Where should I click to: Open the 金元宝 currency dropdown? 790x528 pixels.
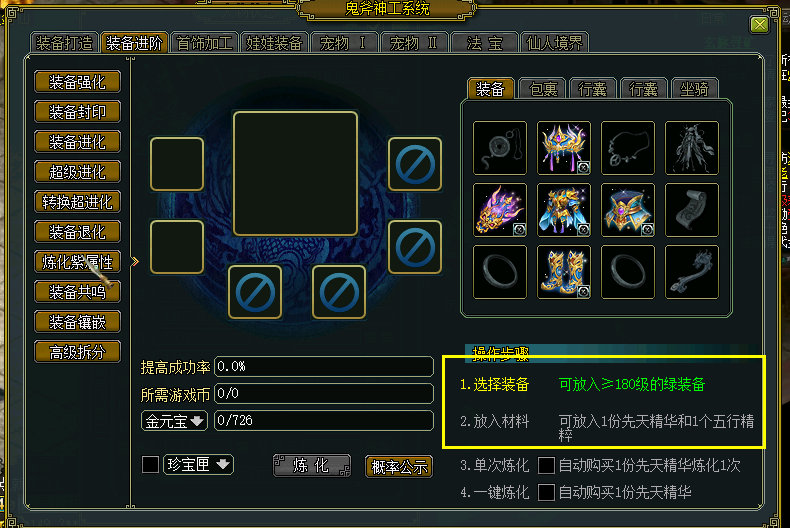(x=174, y=421)
